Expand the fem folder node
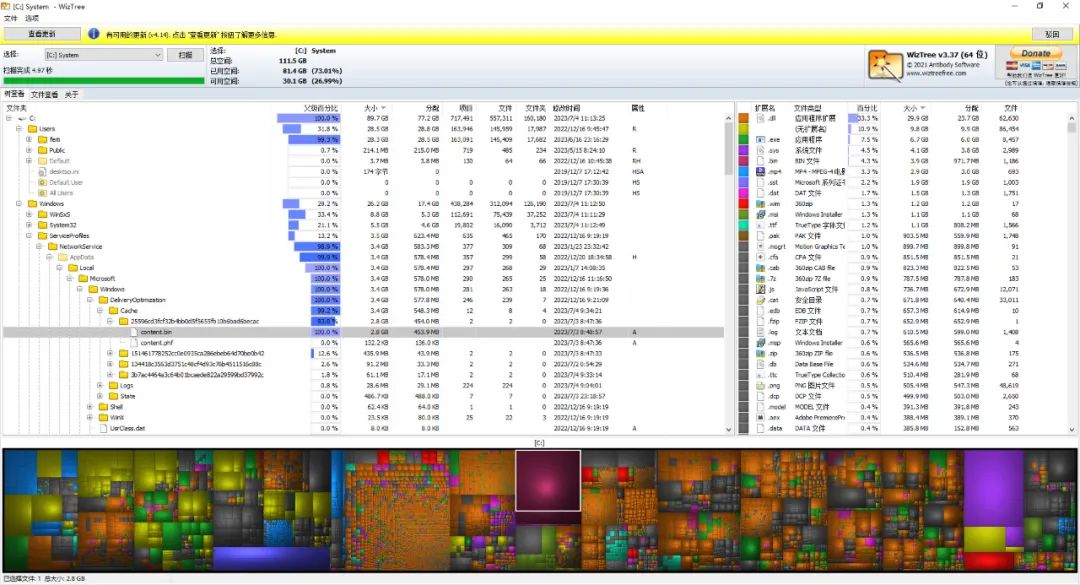The width and height of the screenshot is (1080, 585). pos(29,139)
